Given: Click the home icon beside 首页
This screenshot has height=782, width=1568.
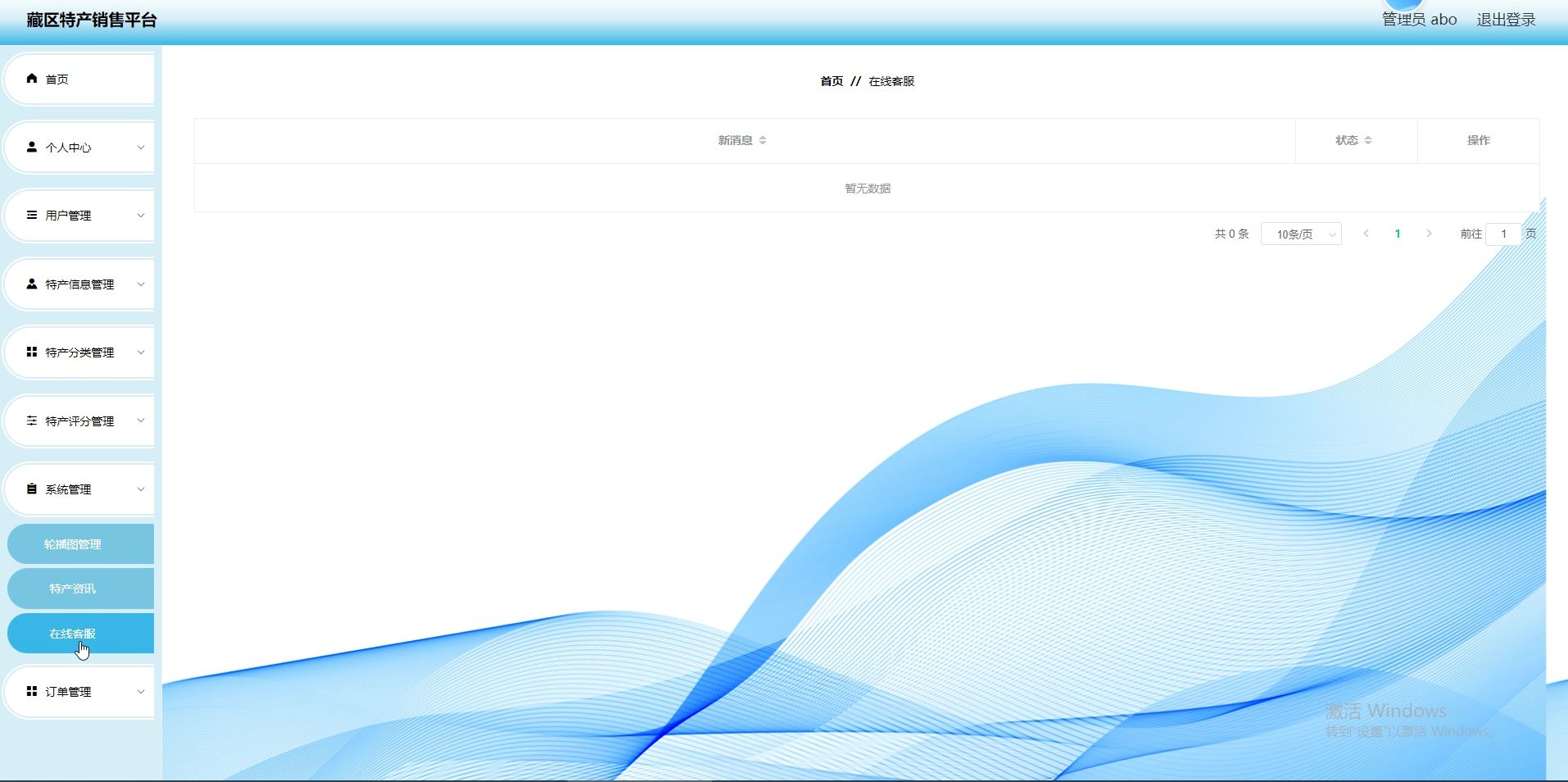Looking at the screenshot, I should tap(32, 79).
